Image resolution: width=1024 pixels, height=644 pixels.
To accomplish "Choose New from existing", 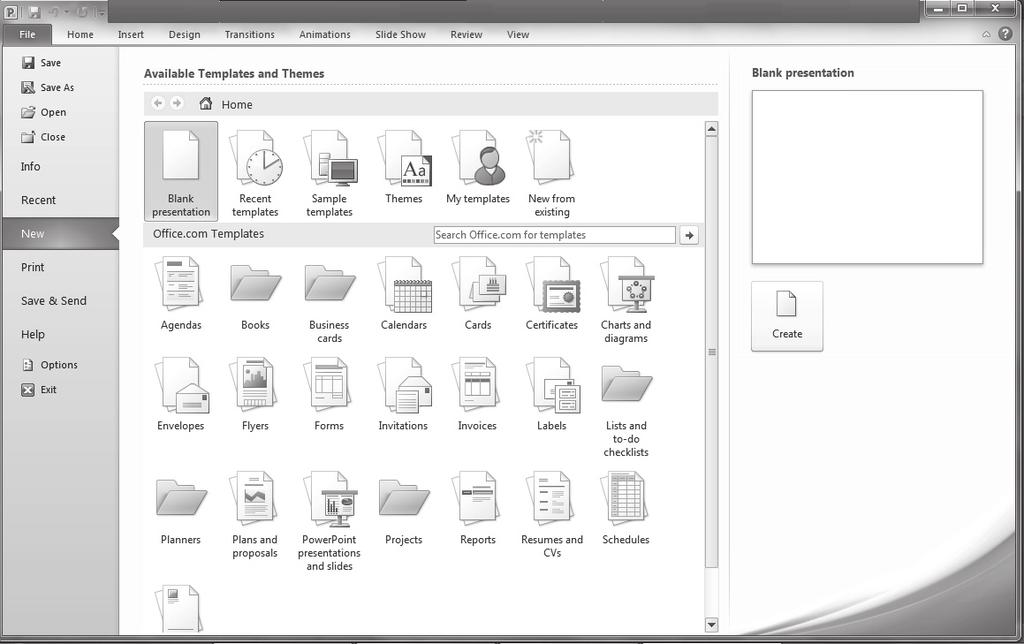I will pyautogui.click(x=552, y=172).
